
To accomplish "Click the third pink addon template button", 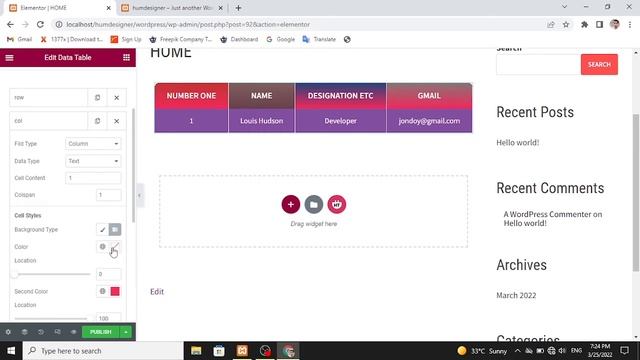I will coord(336,204).
